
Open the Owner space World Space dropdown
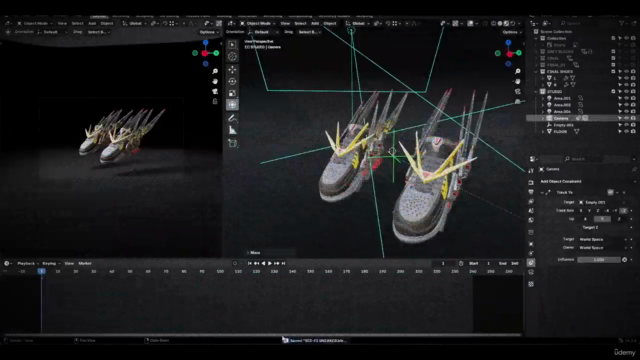click(x=602, y=248)
